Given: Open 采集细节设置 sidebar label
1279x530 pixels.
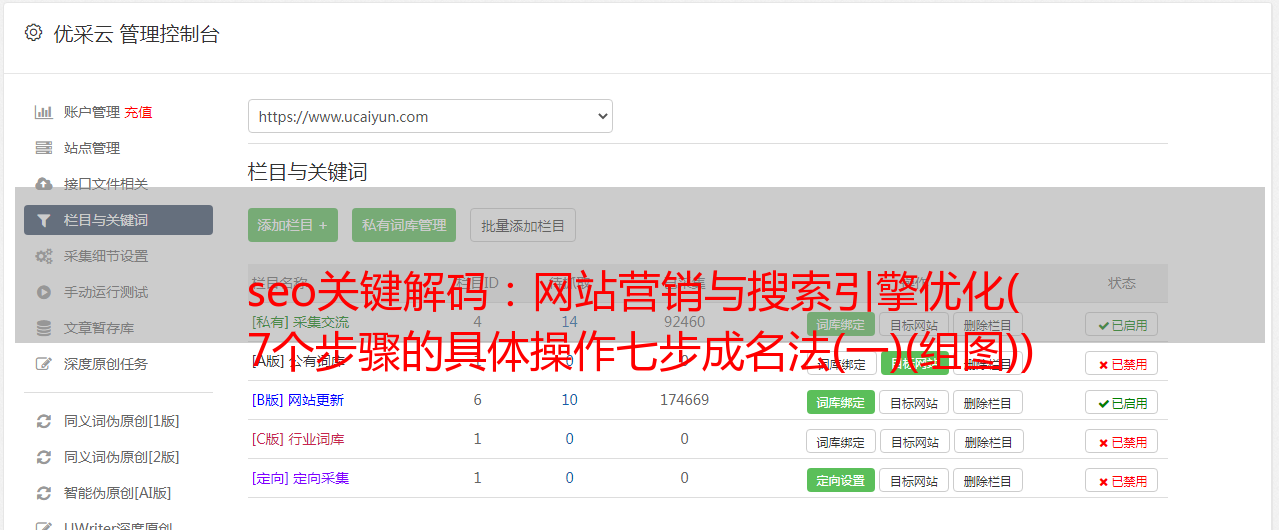Looking at the screenshot, I should coord(106,256).
